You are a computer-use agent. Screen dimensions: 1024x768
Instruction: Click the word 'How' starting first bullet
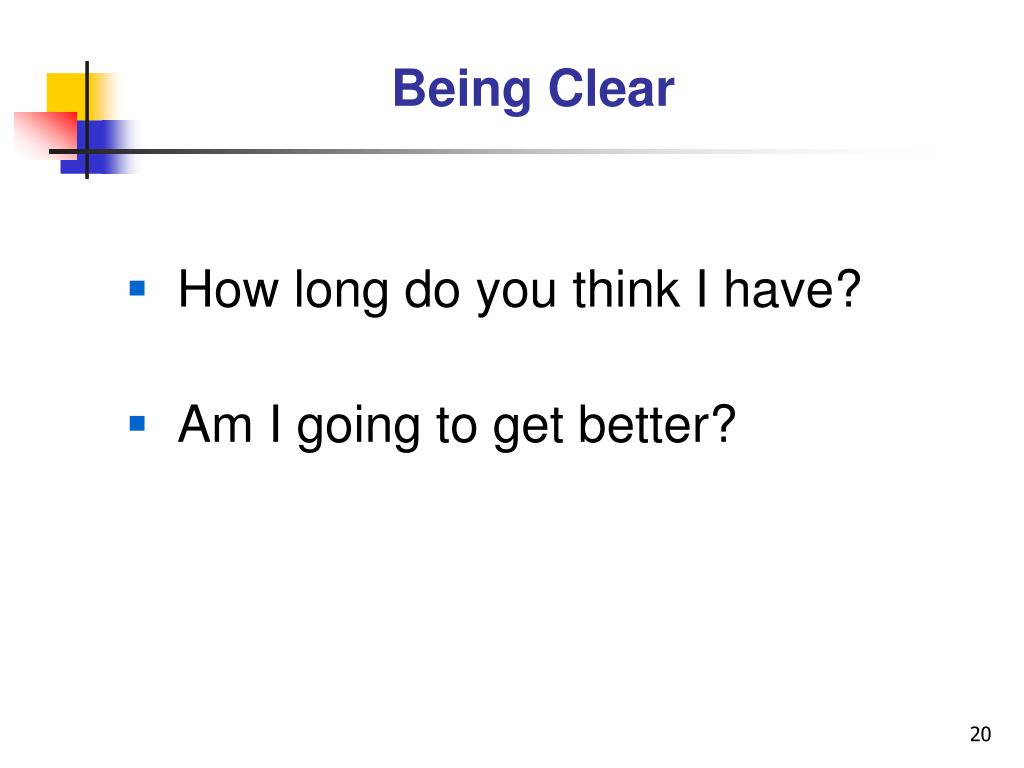[x=228, y=288]
